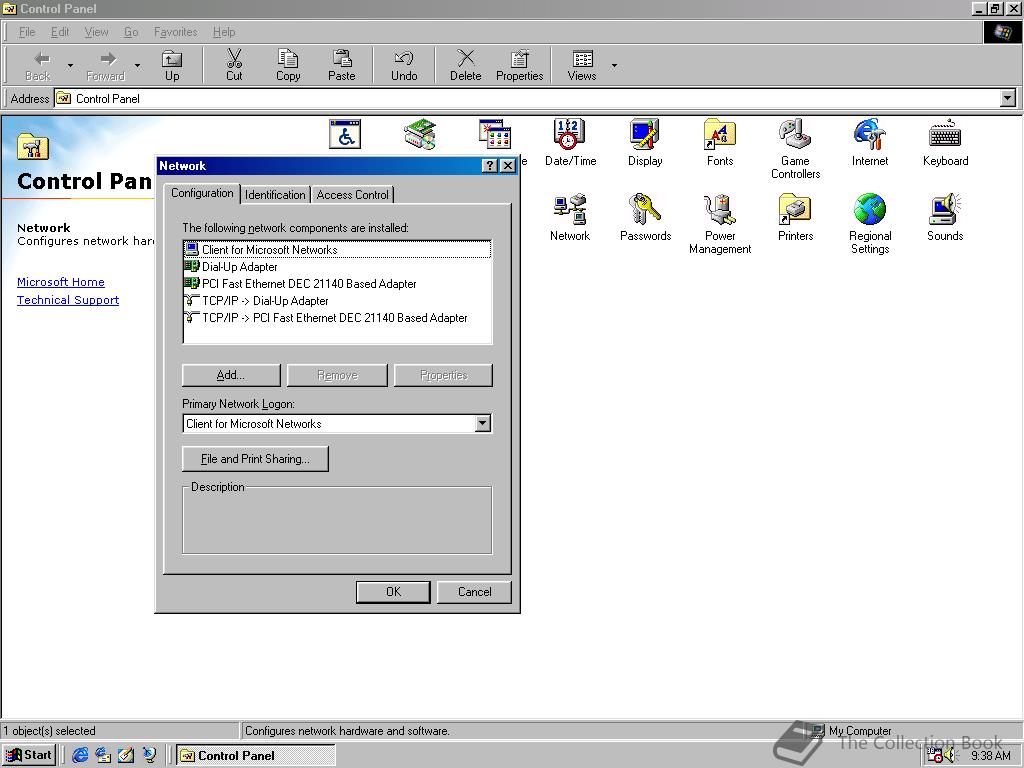Image resolution: width=1024 pixels, height=768 pixels.
Task: Click the volume speaker tray icon
Action: tap(949, 756)
